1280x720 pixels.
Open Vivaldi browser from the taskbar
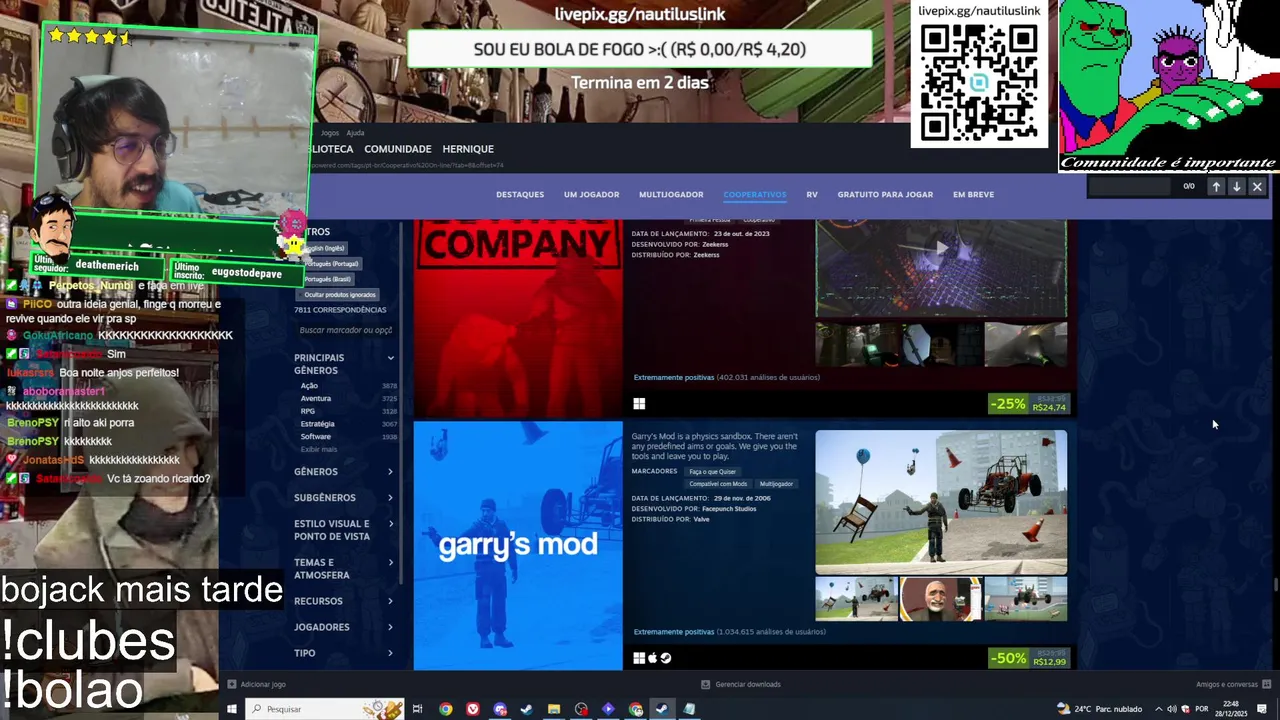472,709
